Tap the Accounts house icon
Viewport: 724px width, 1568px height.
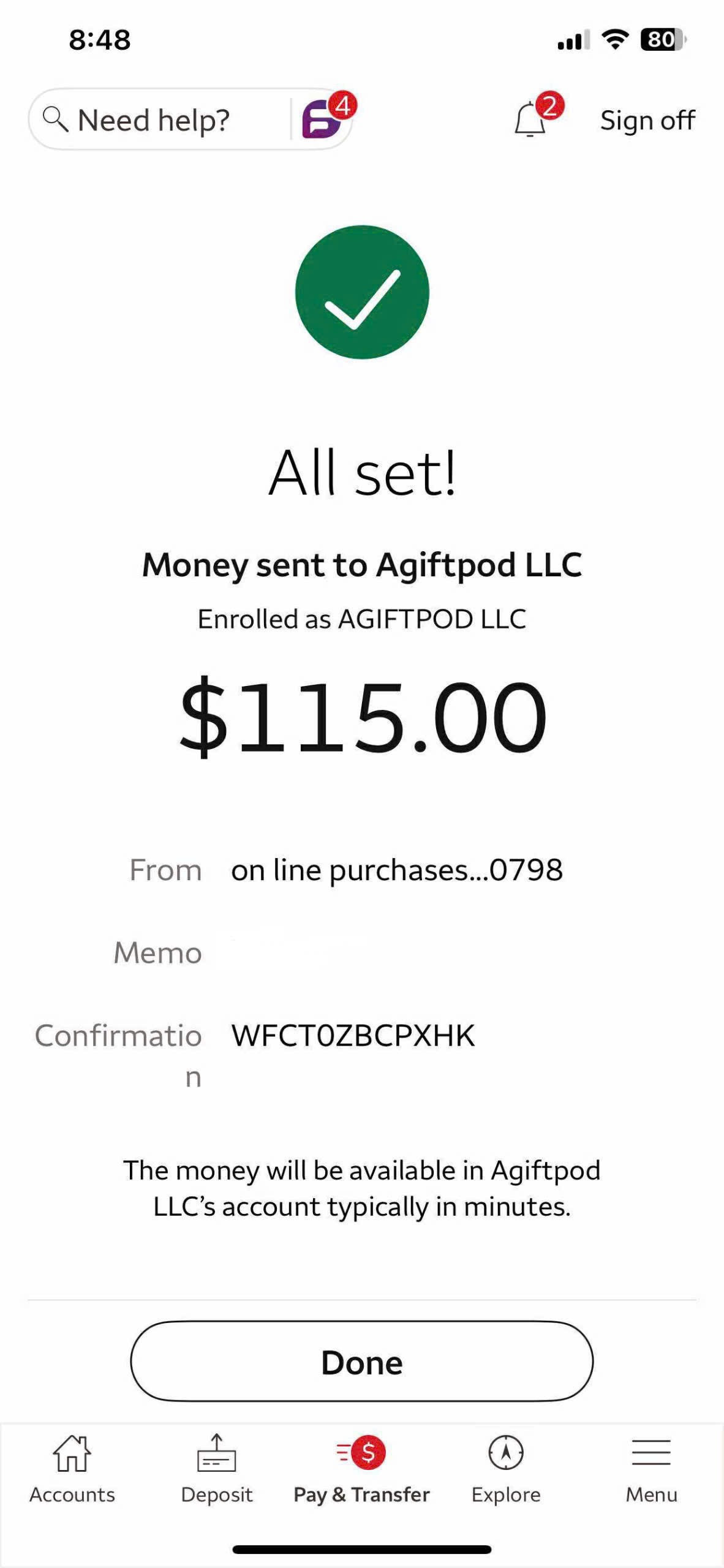(72, 1453)
